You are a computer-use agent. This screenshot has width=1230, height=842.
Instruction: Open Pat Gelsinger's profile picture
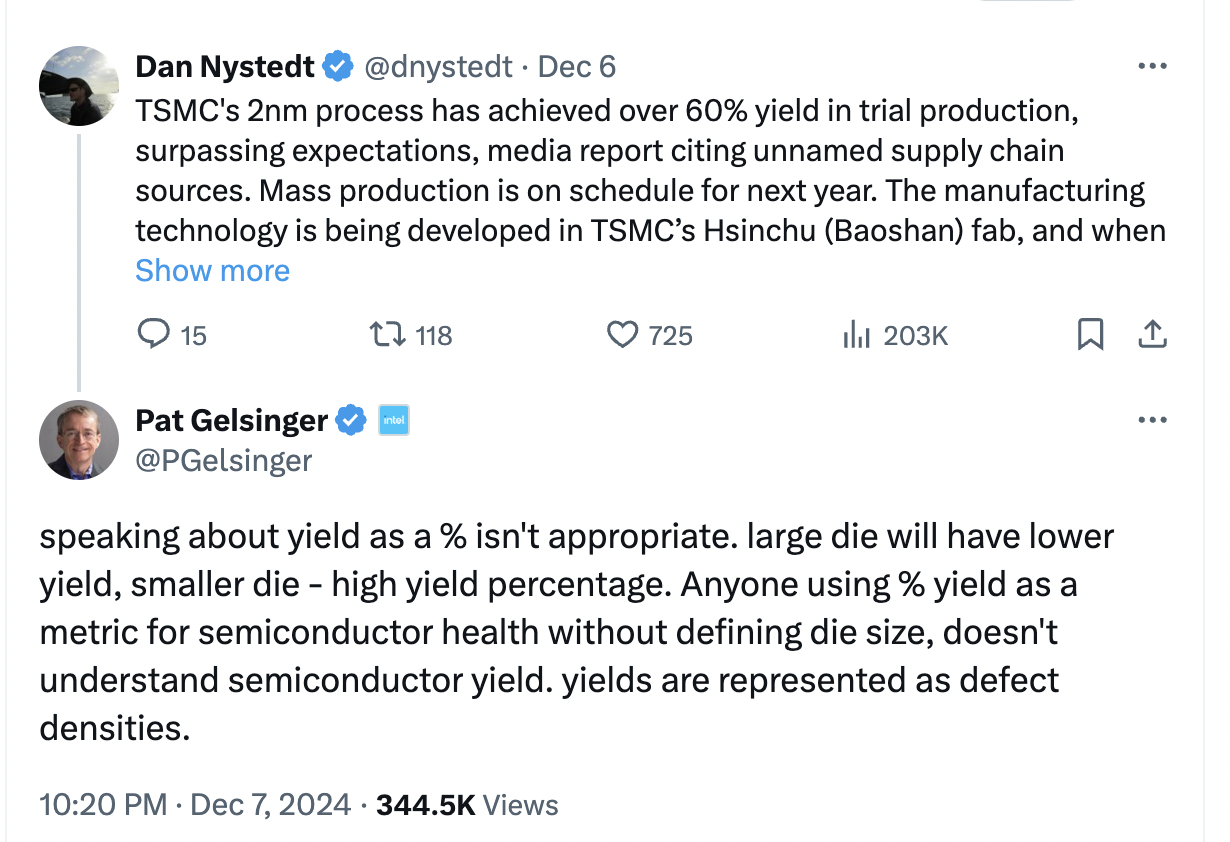pyautogui.click(x=79, y=440)
